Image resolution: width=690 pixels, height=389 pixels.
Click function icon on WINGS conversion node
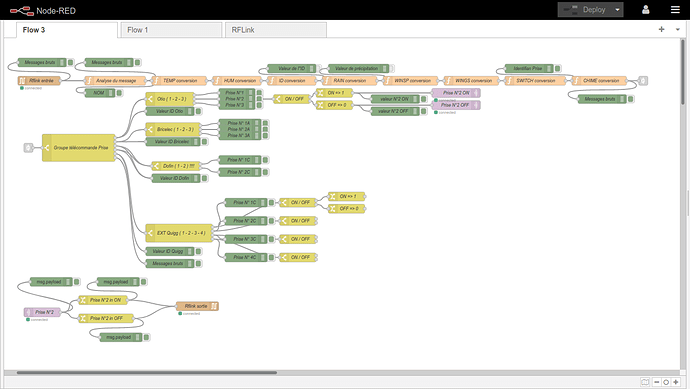pos(448,81)
